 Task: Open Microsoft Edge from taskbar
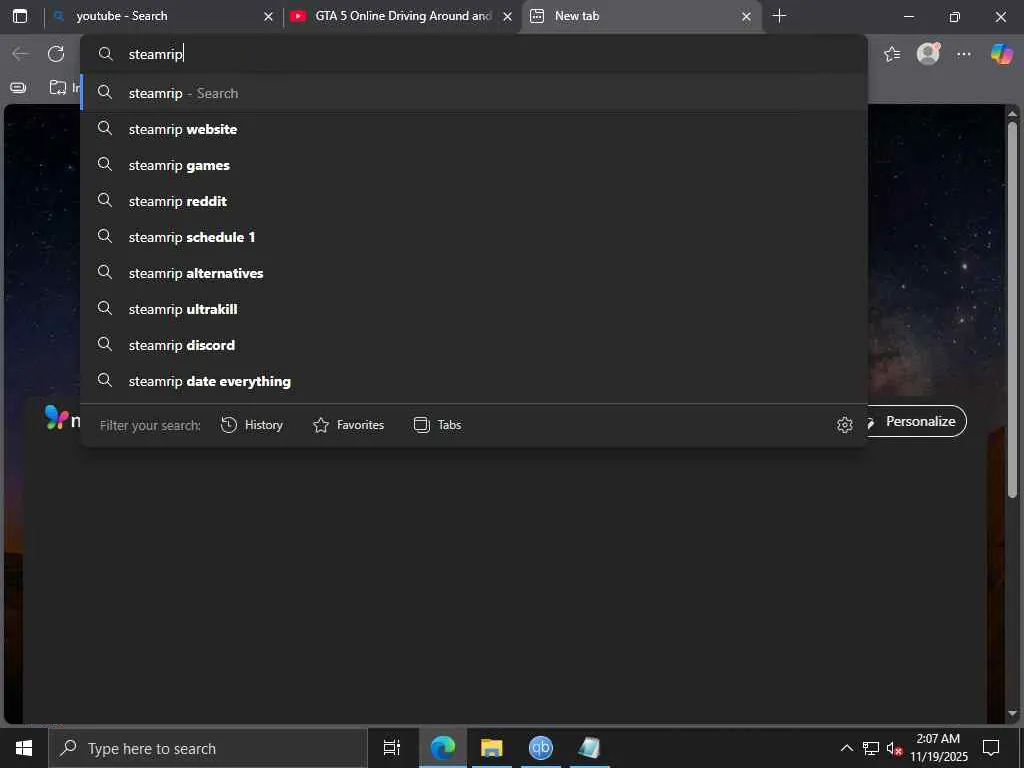pos(443,748)
